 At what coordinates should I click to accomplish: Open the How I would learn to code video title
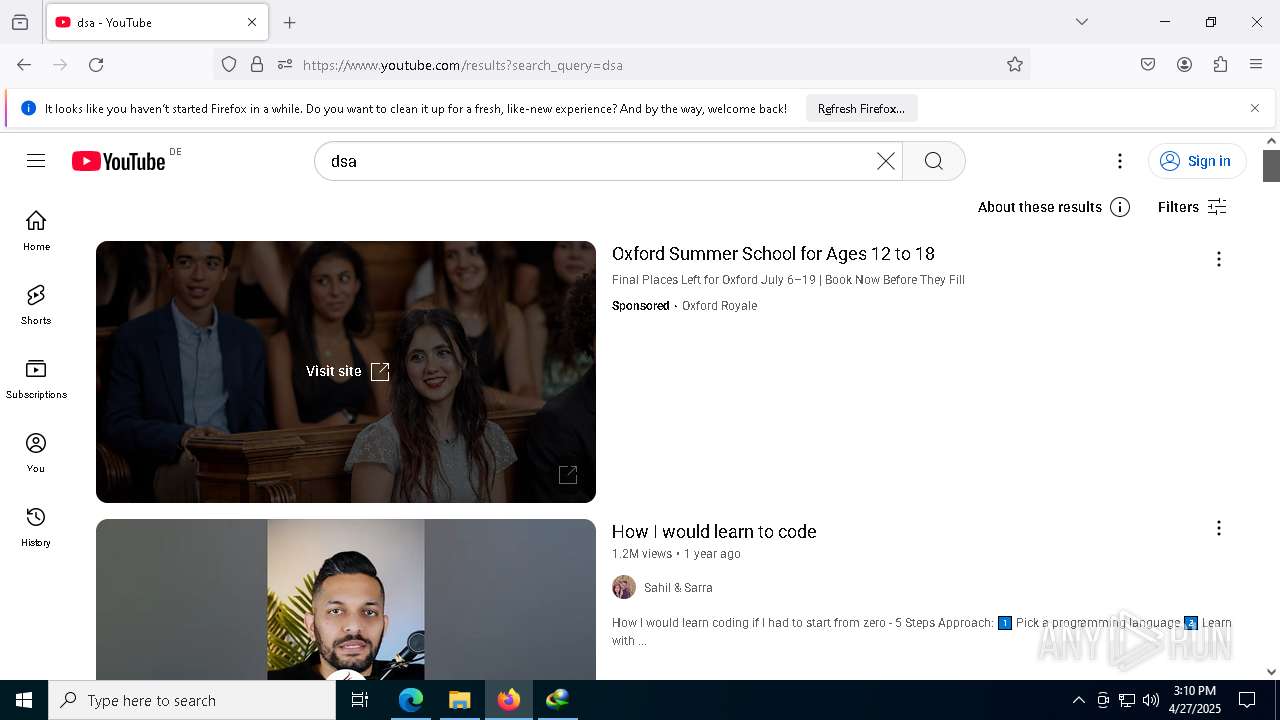714,532
